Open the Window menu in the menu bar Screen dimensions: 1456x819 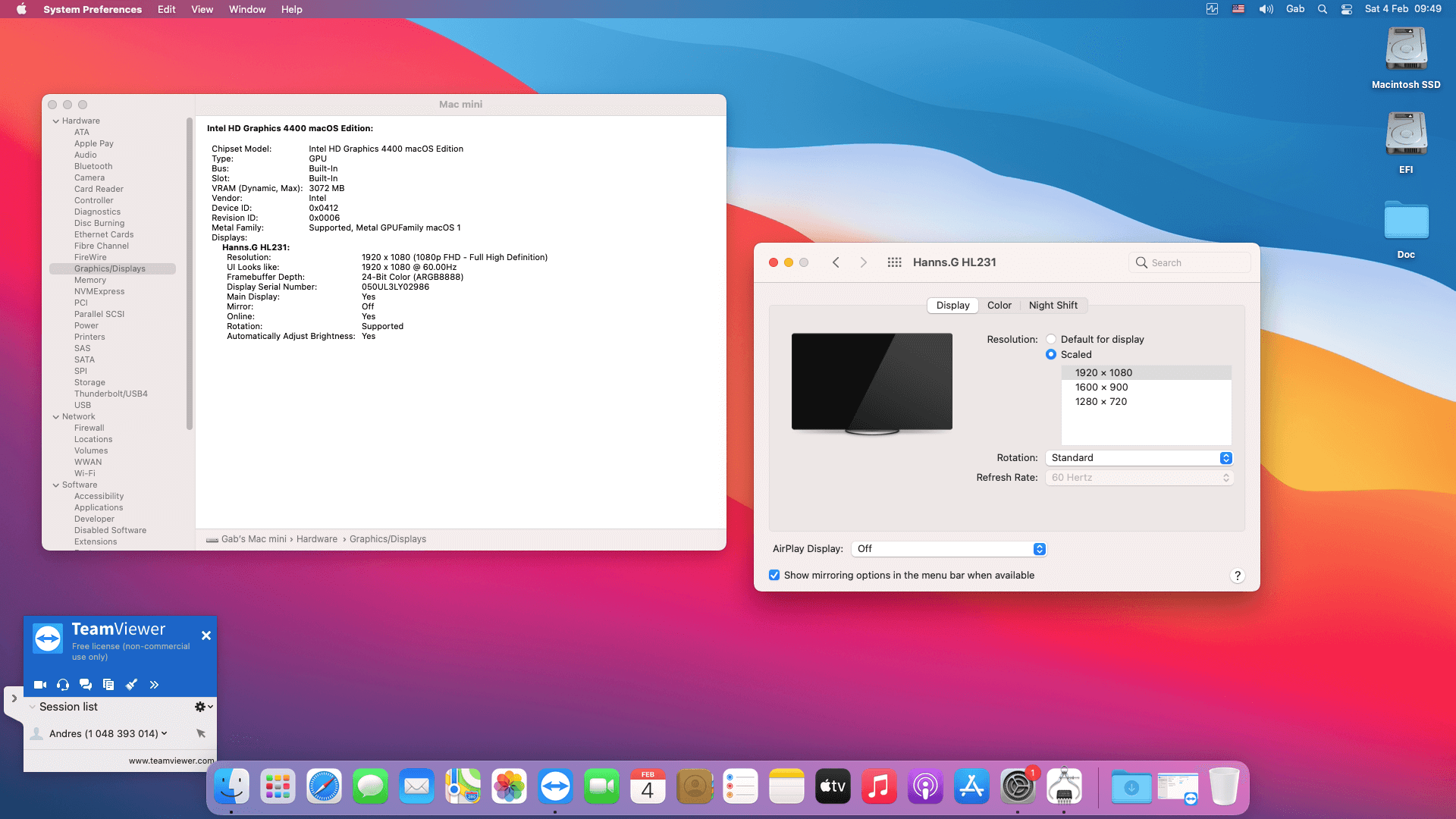[x=247, y=9]
